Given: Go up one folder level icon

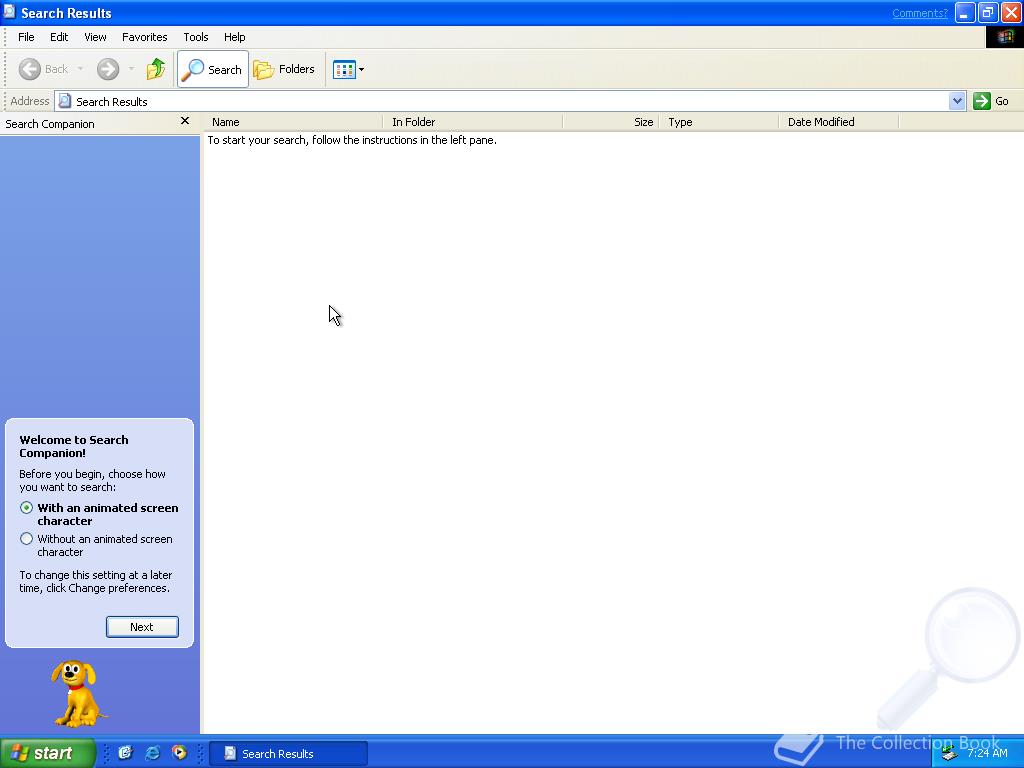Looking at the screenshot, I should (x=155, y=69).
